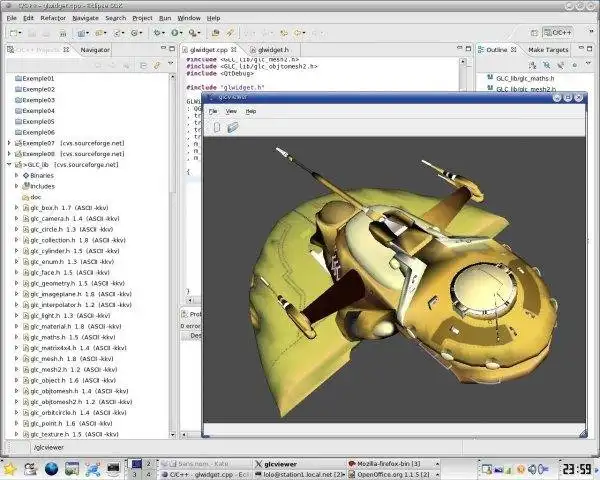Image resolution: width=600 pixels, height=480 pixels.
Task: Switch to virtual desktop 2 in pager
Action: pos(148,463)
